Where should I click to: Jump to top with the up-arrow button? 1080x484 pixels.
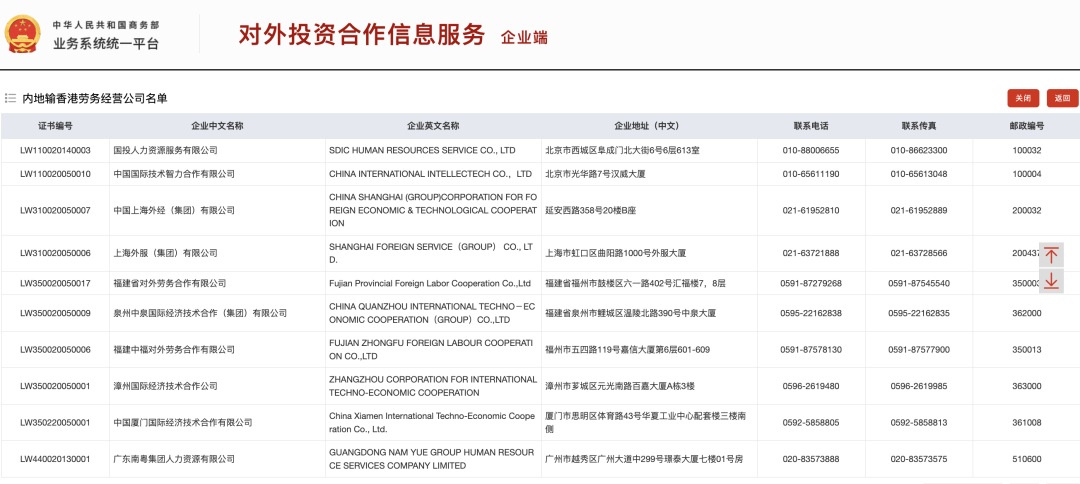[x=1051, y=254]
